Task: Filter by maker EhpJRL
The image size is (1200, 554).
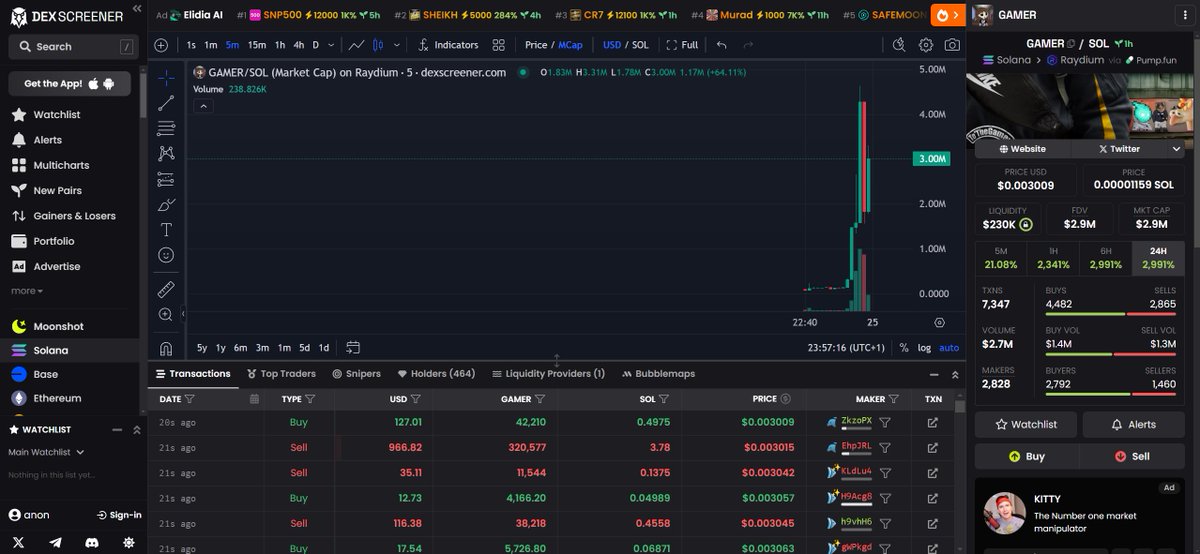Action: (885, 447)
